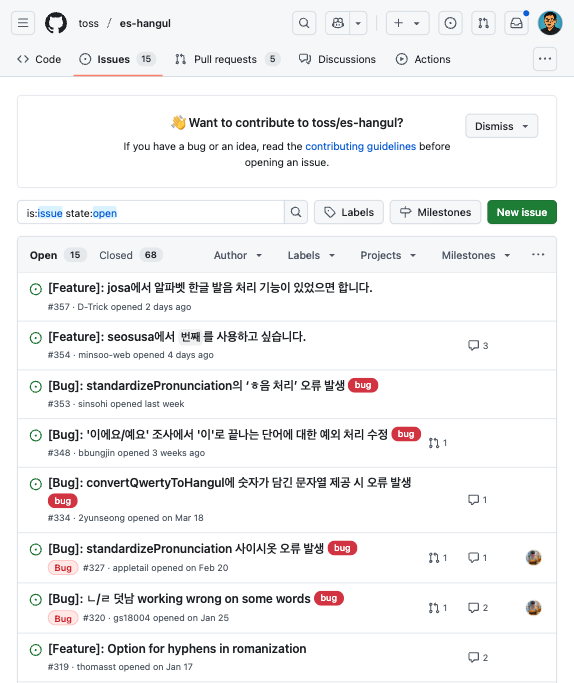Open the Dismiss dropdown
574x683 pixels.
click(x=502, y=126)
